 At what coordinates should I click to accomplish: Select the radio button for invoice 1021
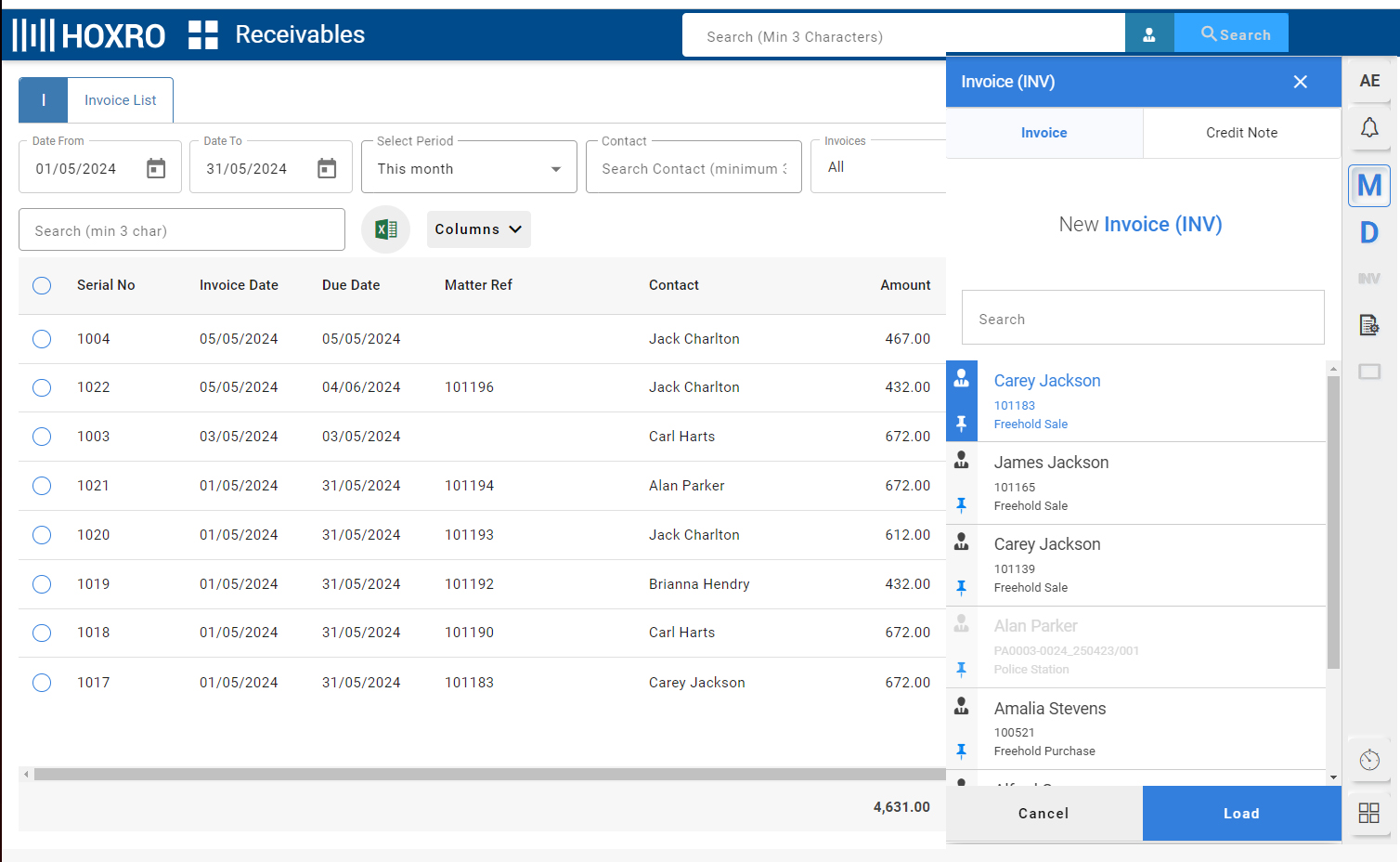click(42, 486)
